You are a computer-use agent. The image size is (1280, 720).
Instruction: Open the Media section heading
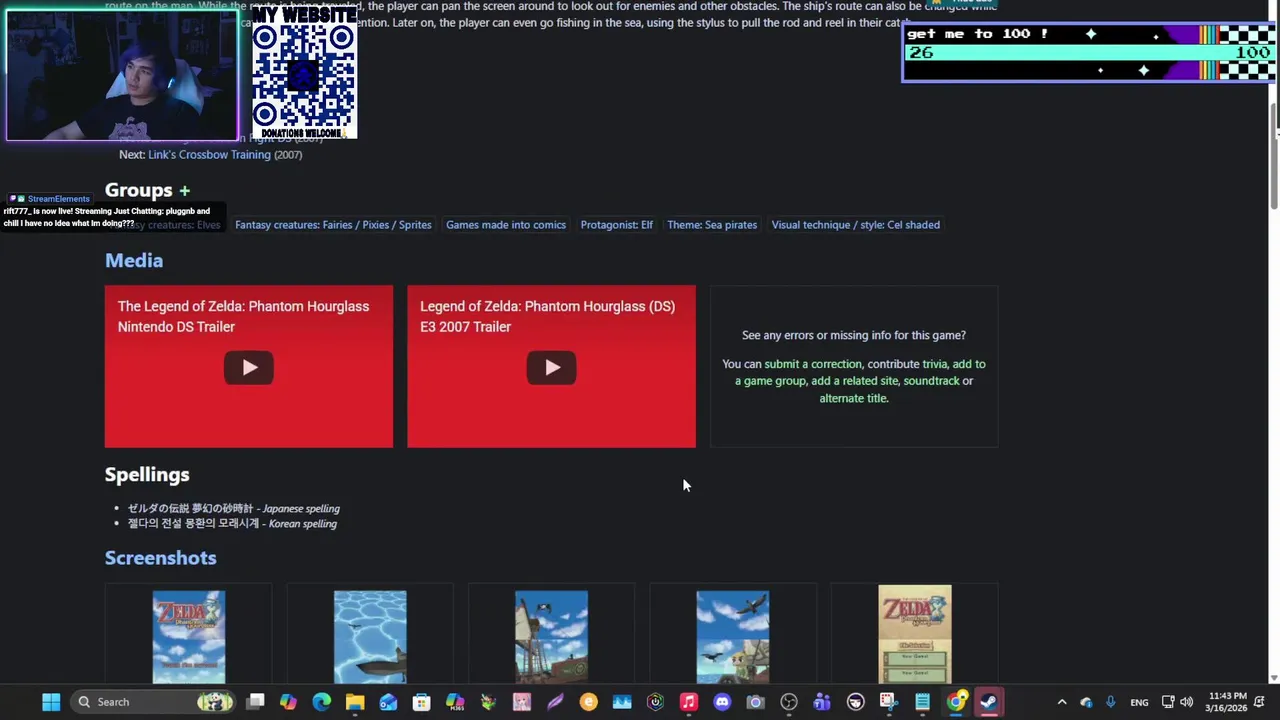point(134,260)
